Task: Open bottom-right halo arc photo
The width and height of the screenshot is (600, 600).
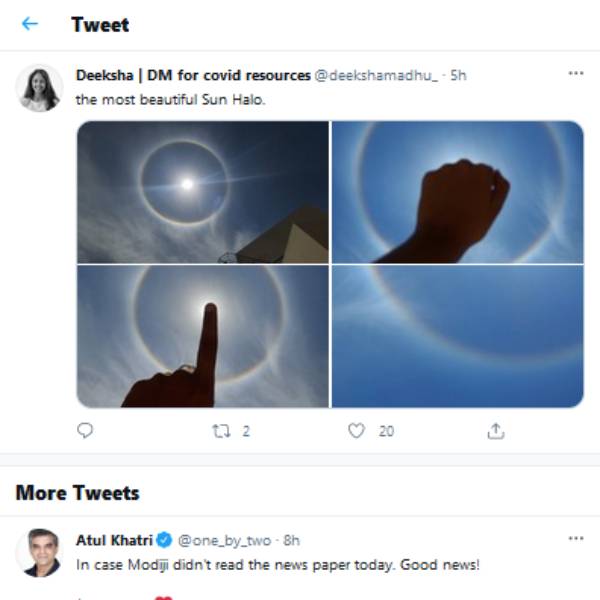Action: [x=457, y=336]
